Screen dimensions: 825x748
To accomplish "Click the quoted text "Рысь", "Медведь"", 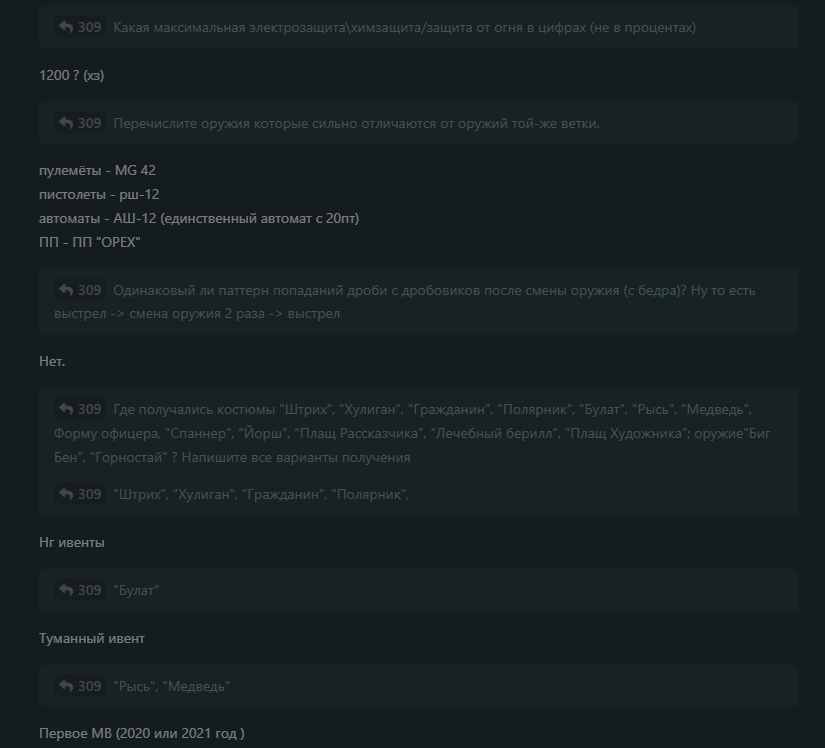I will [x=172, y=686].
